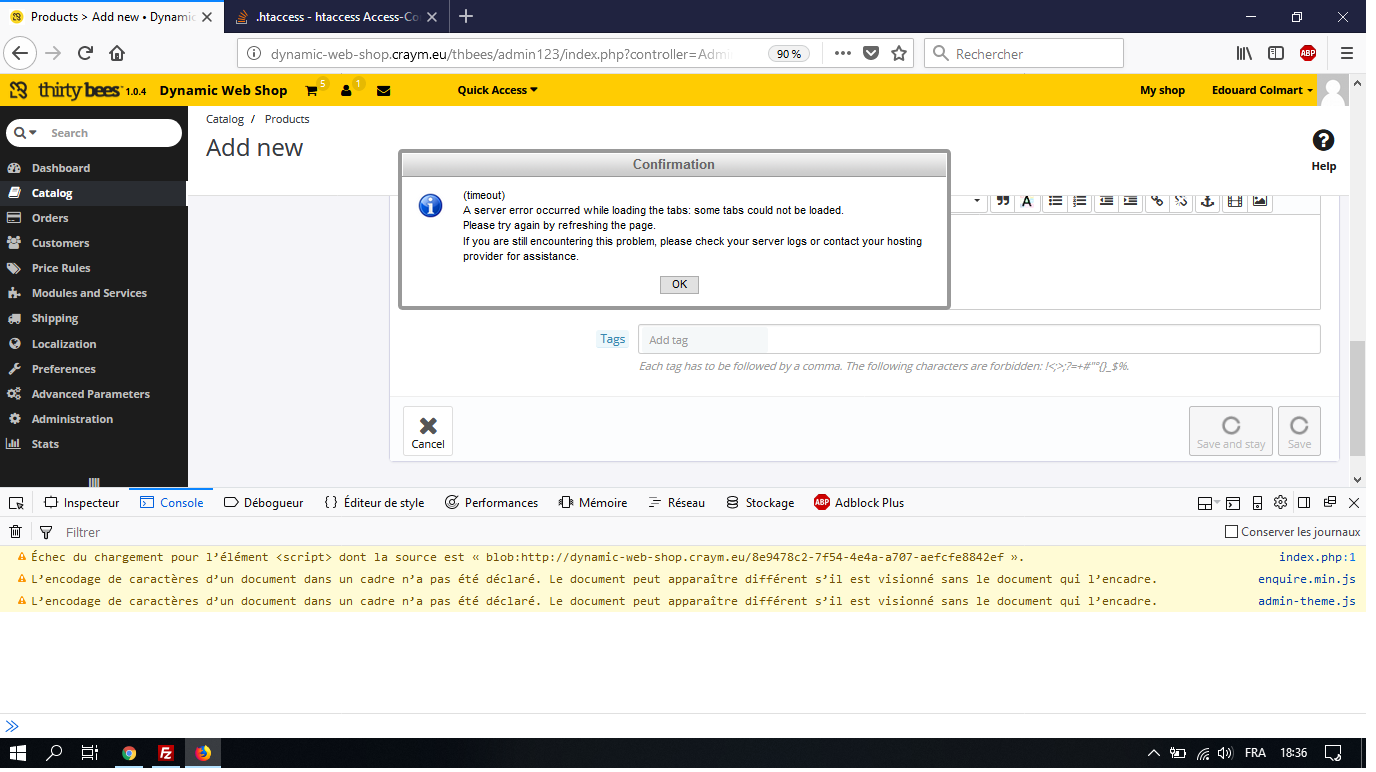
Task: Click the shopping cart orders icon
Action: coord(311,91)
